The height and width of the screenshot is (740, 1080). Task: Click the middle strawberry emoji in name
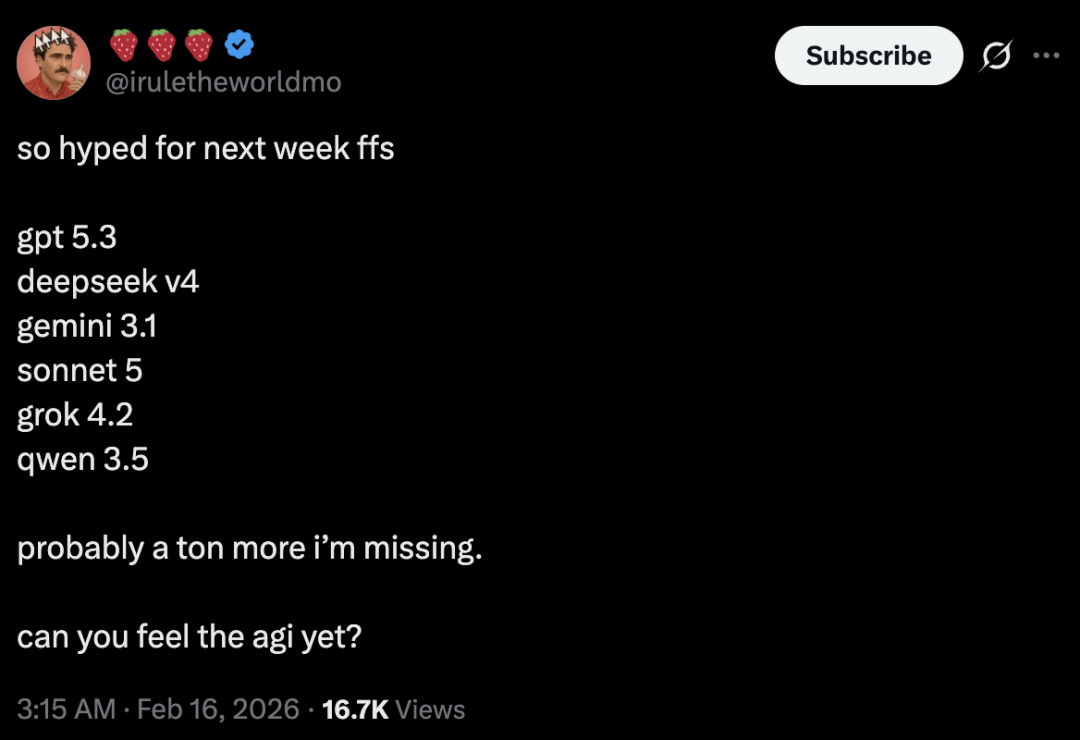tap(162, 44)
